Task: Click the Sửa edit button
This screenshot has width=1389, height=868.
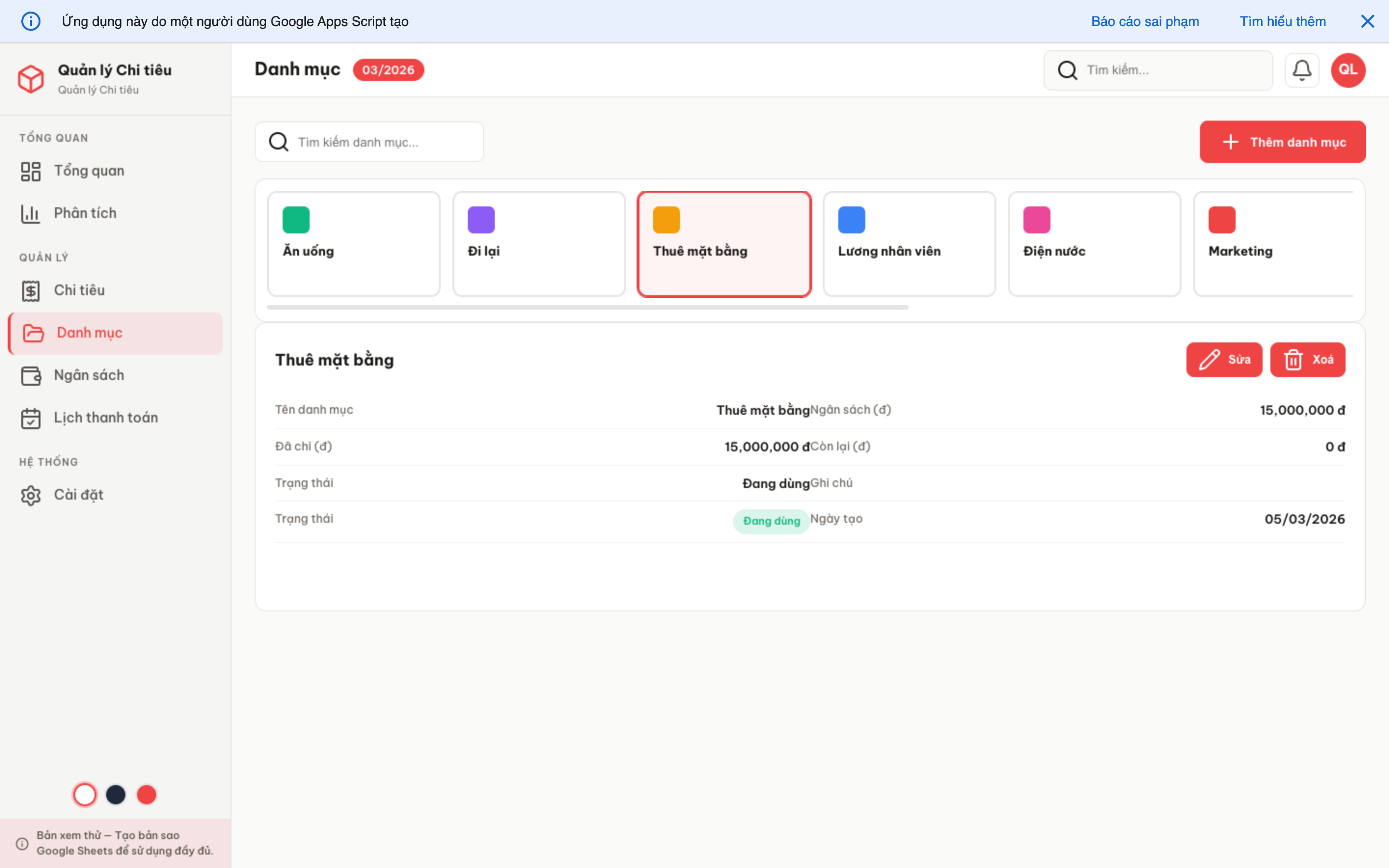Action: [x=1224, y=359]
